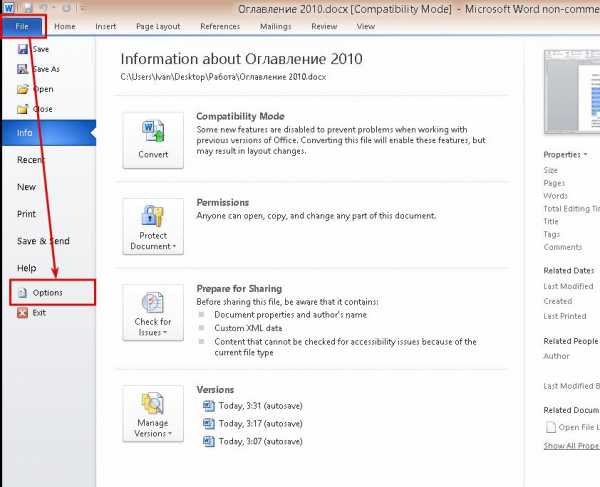Open Options by its text label

[47, 293]
